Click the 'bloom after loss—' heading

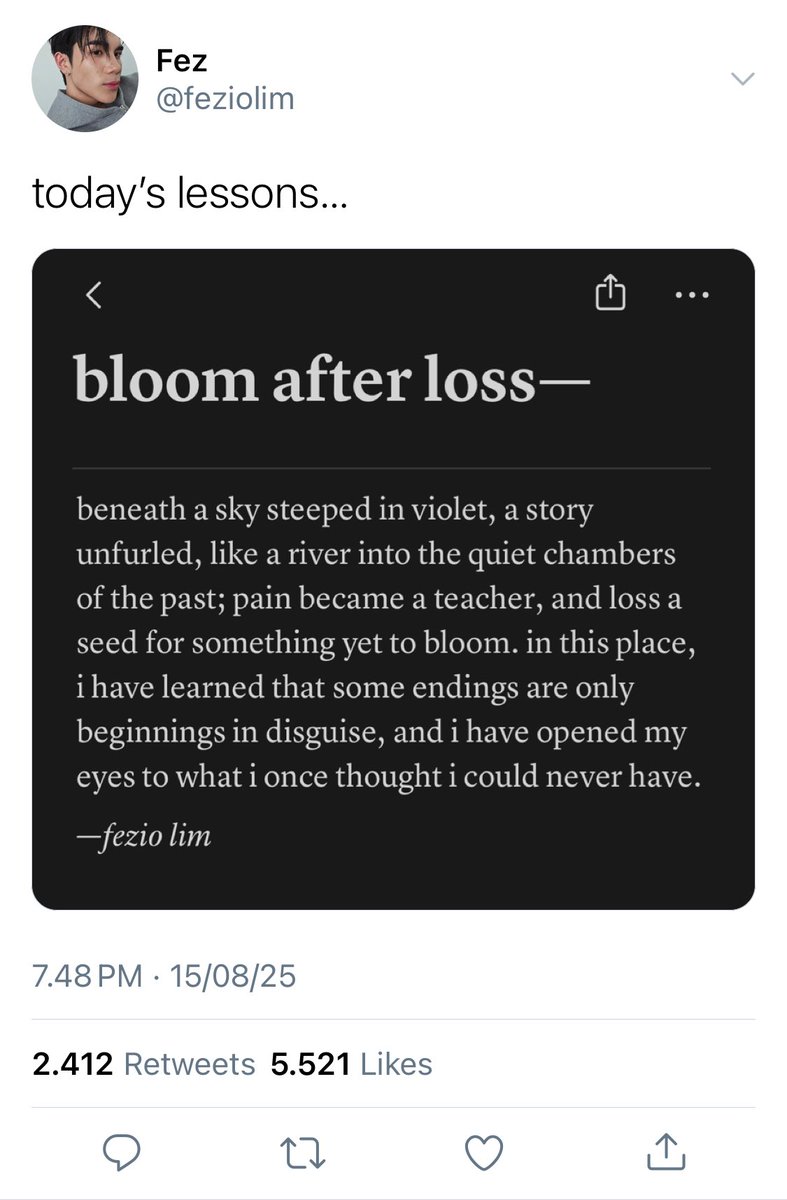tap(332, 380)
